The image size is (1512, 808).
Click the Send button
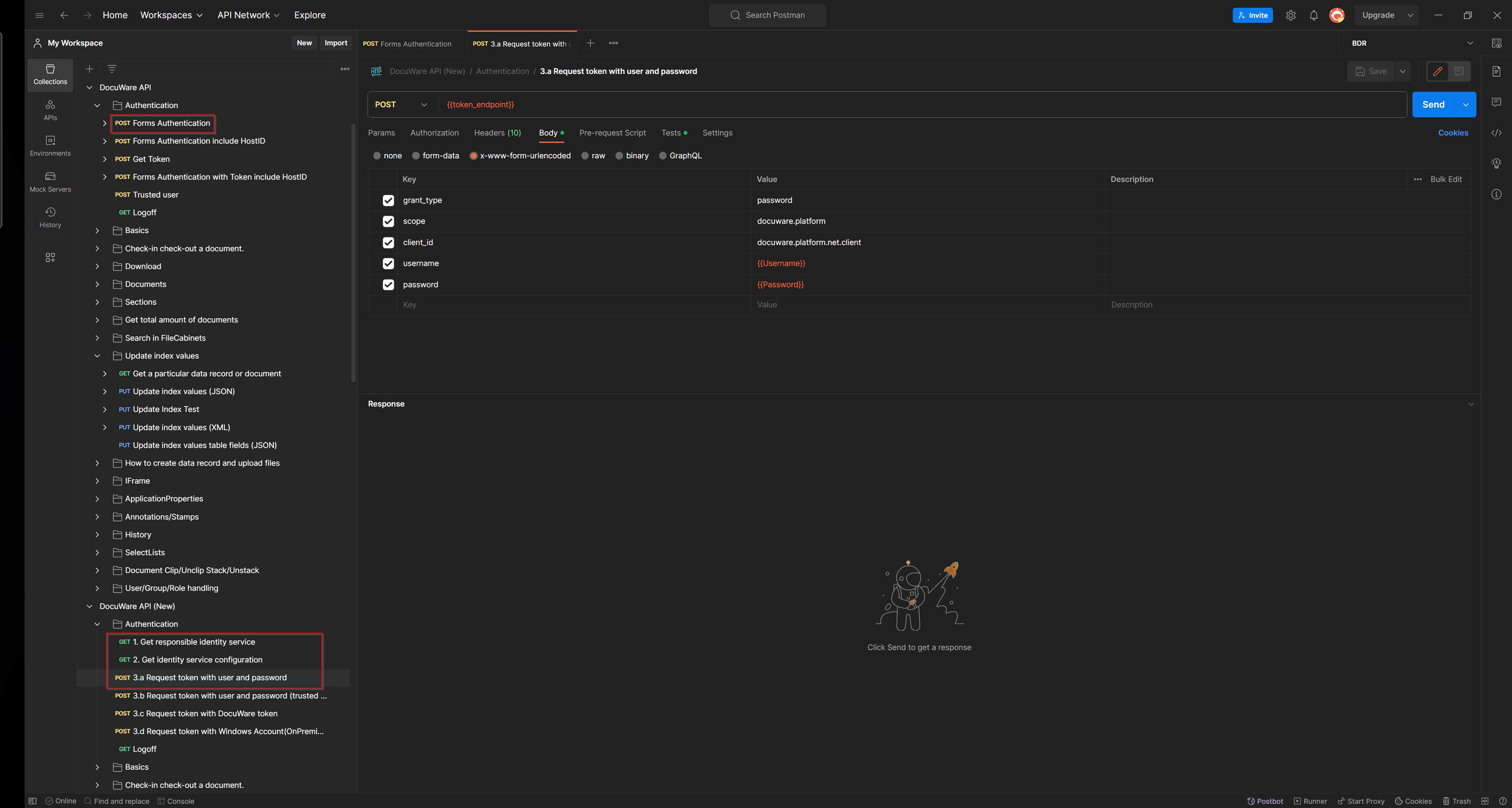[x=1433, y=105]
